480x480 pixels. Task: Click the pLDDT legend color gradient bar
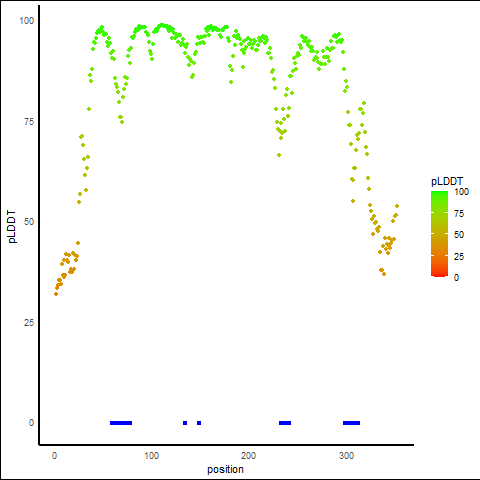coord(439,234)
